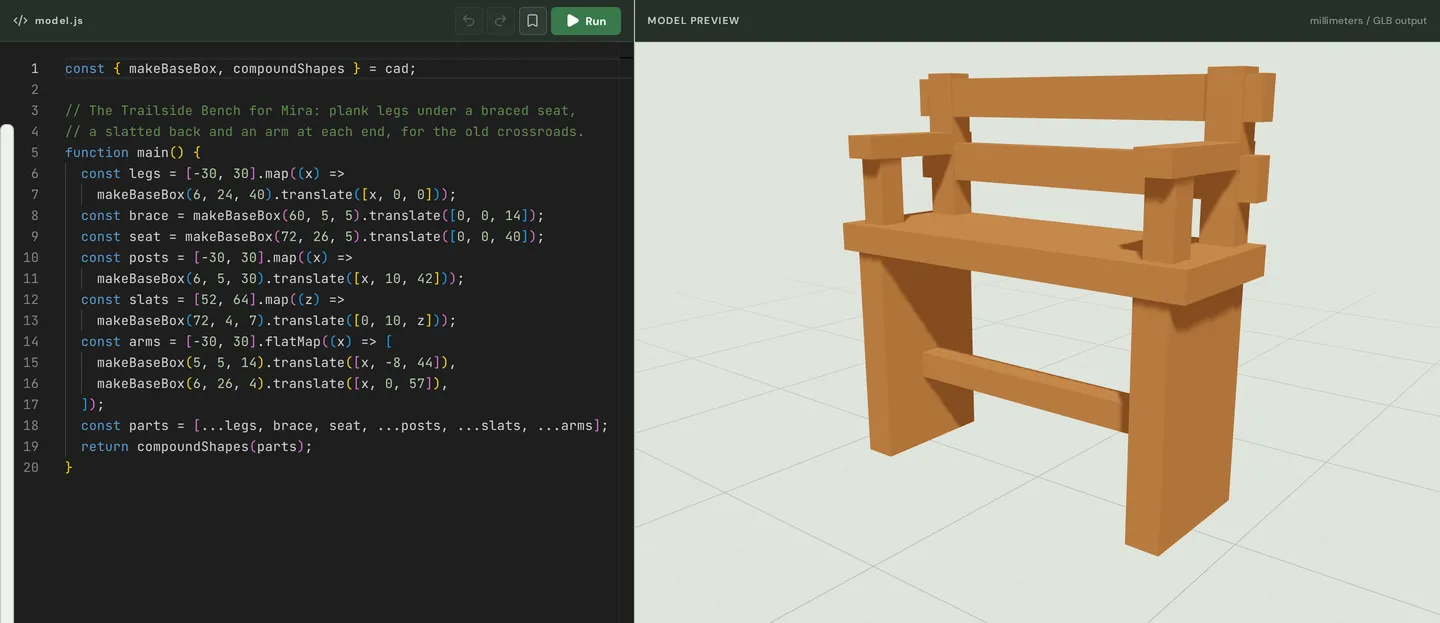Click the 'const arms' code line
1440x623 pixels.
pyautogui.click(x=237, y=342)
